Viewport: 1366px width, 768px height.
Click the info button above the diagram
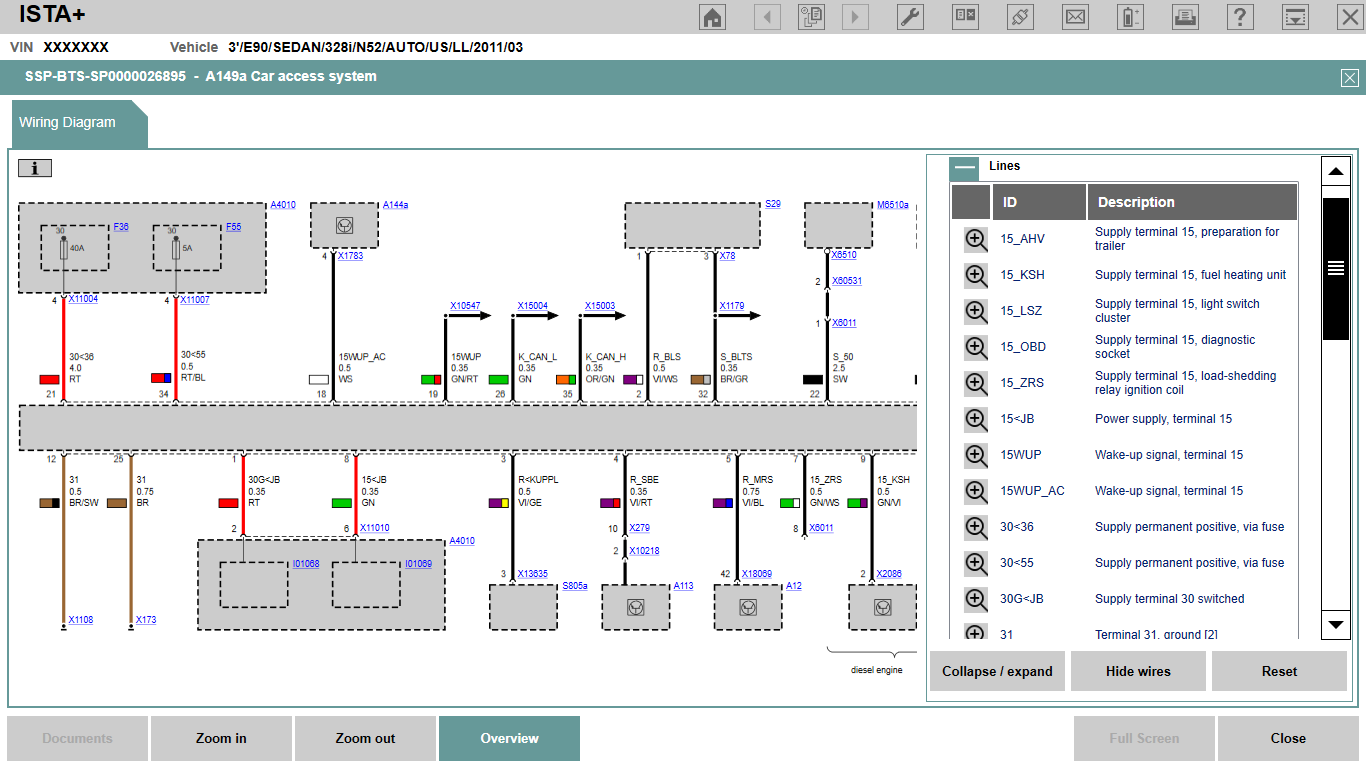(35, 168)
